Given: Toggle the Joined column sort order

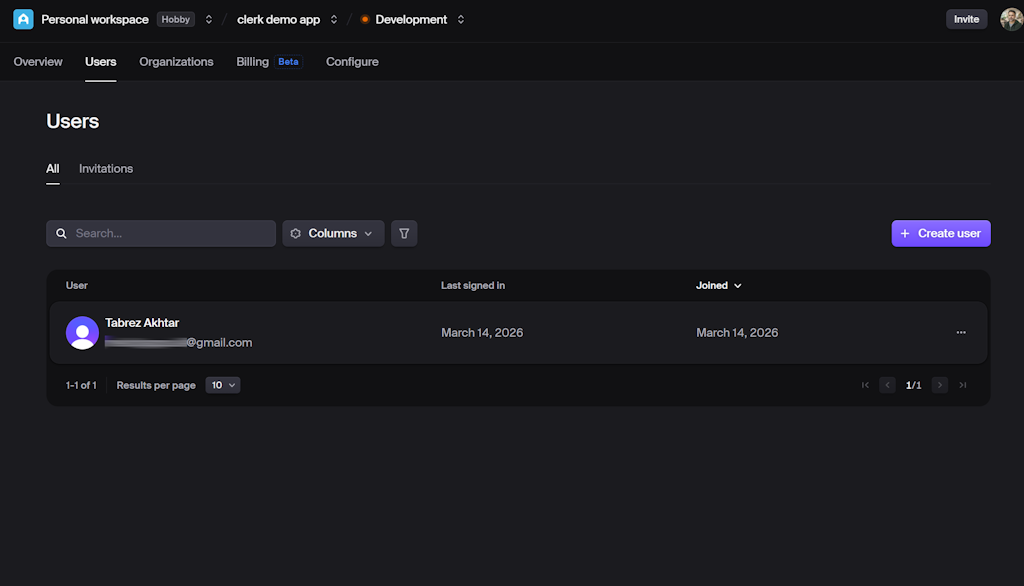Looking at the screenshot, I should 718,285.
